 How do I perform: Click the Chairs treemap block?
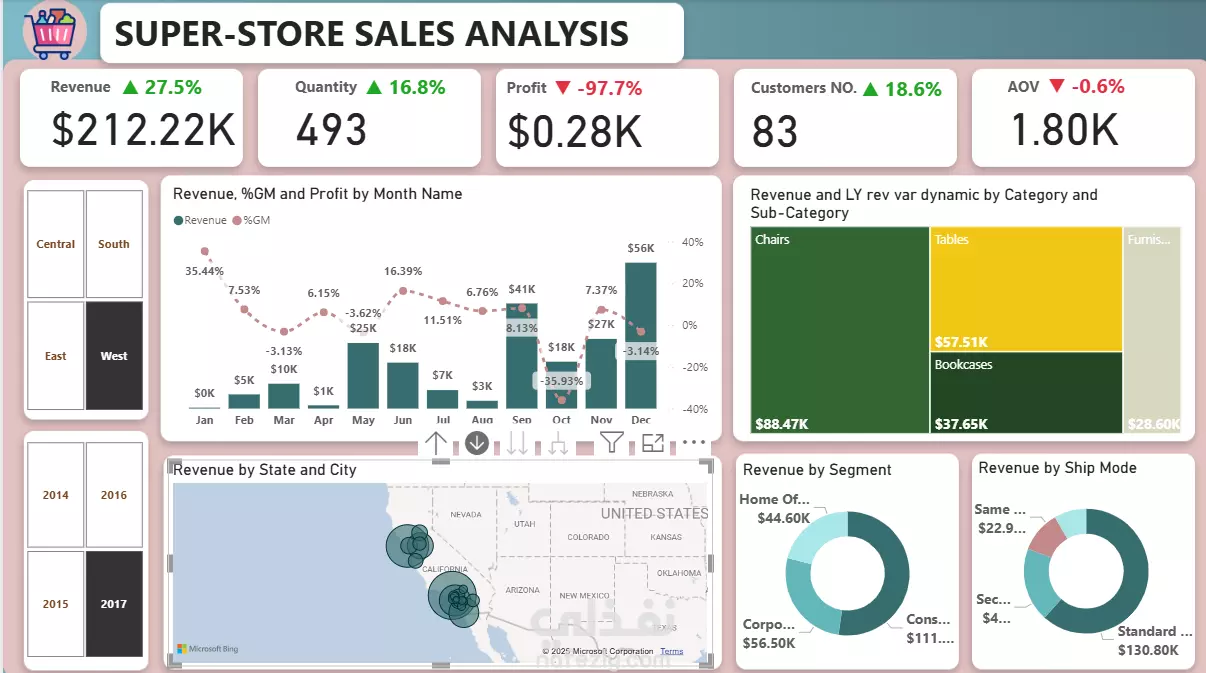tap(840, 331)
